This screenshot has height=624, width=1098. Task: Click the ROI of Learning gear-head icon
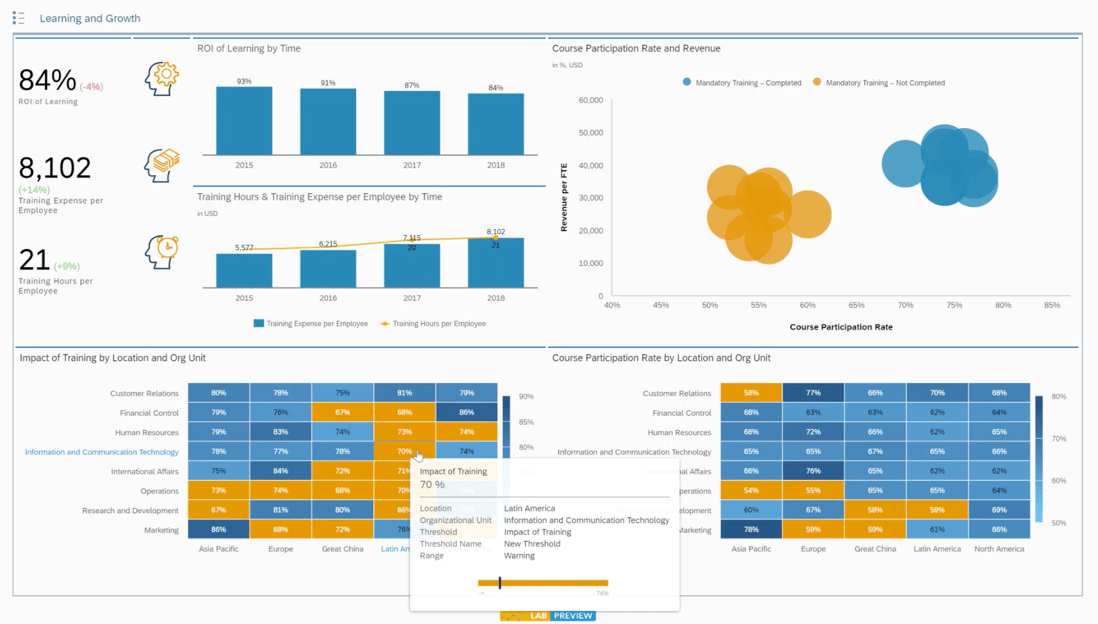[x=162, y=78]
